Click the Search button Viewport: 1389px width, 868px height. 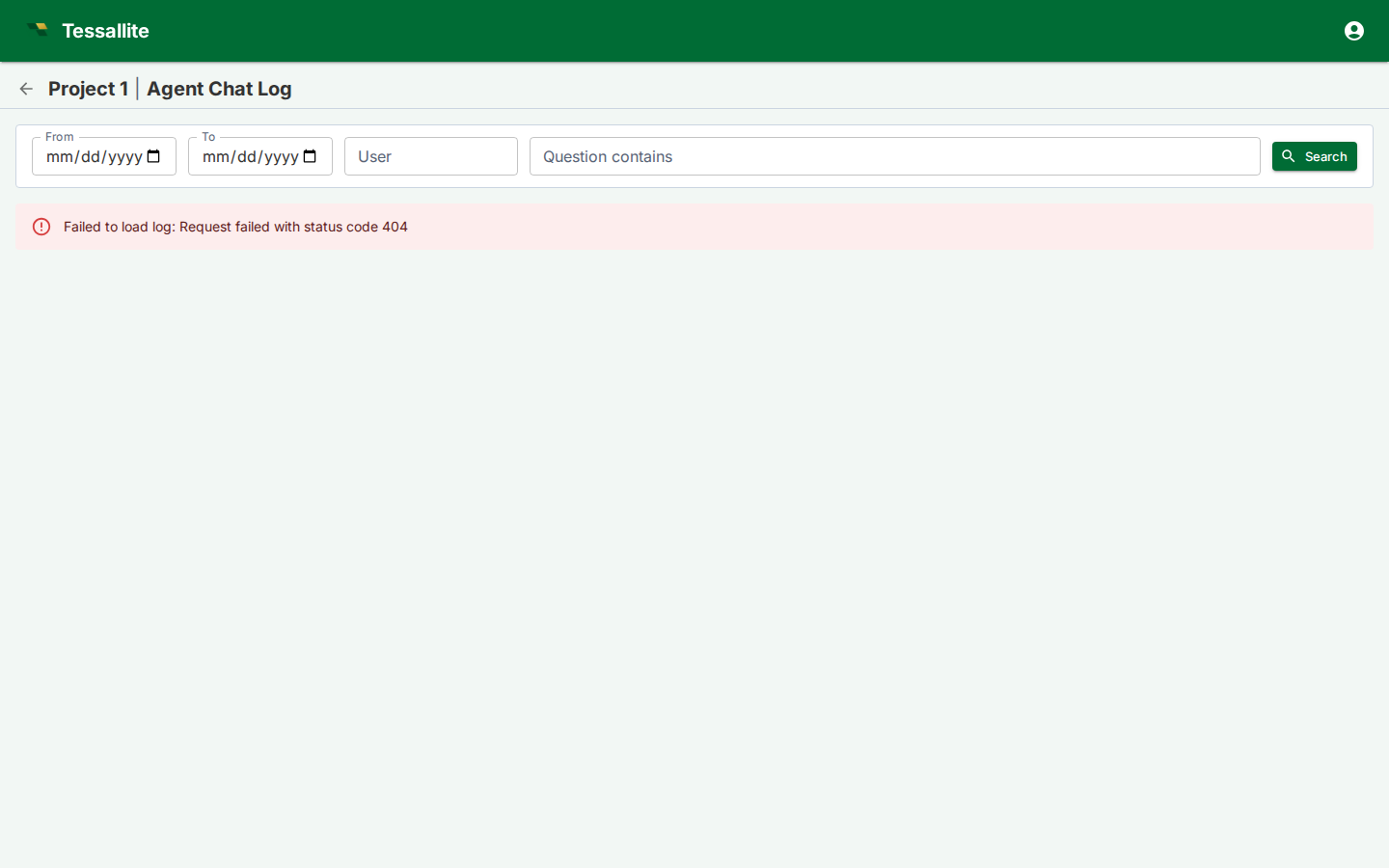coord(1314,156)
